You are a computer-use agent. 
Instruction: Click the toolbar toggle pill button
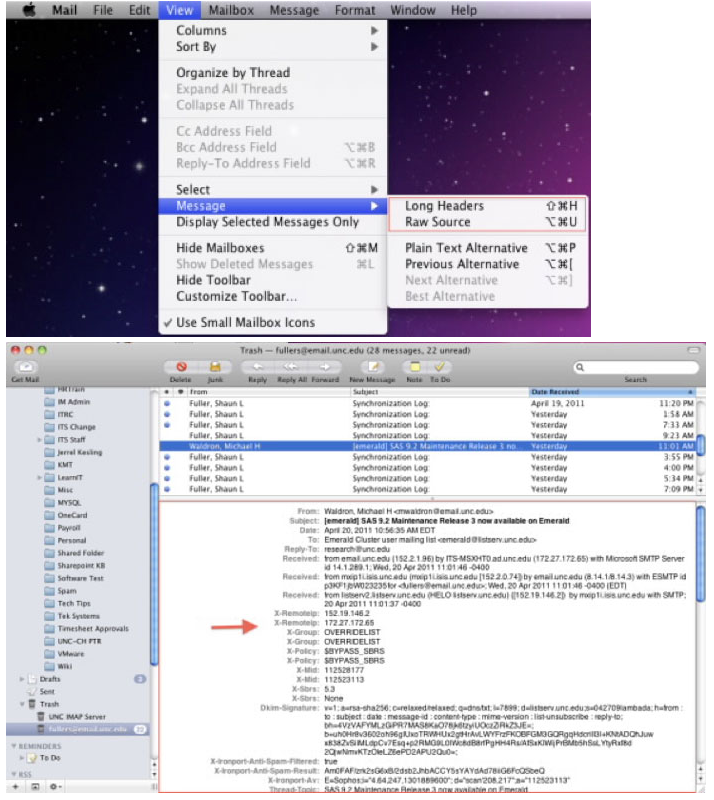coord(694,351)
